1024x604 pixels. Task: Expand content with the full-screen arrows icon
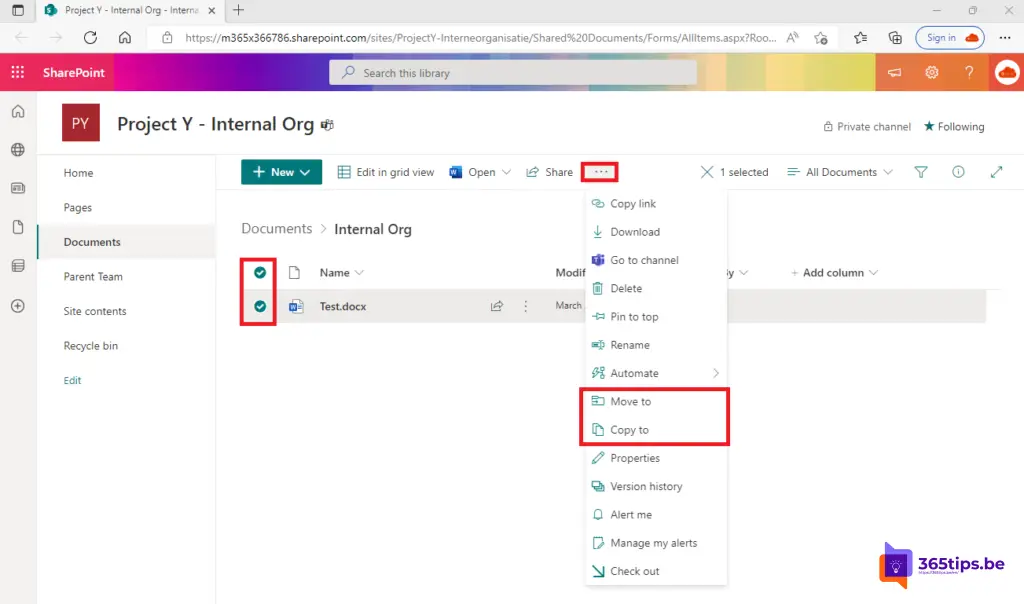coord(996,172)
